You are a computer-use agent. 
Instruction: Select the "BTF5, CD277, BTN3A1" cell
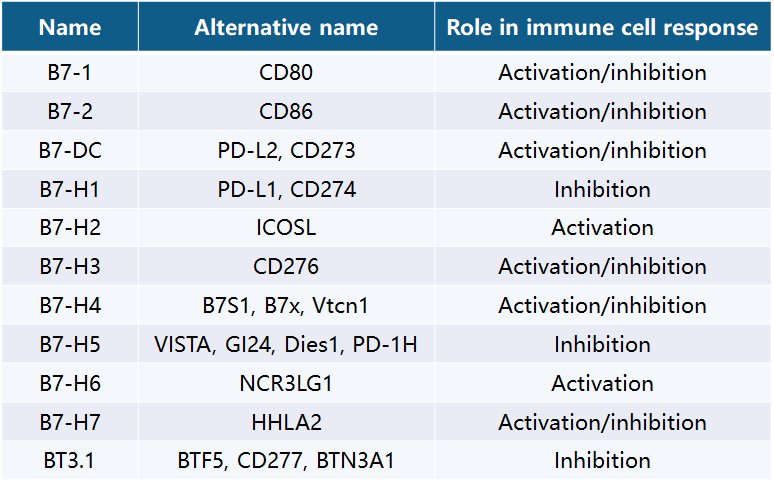285,460
